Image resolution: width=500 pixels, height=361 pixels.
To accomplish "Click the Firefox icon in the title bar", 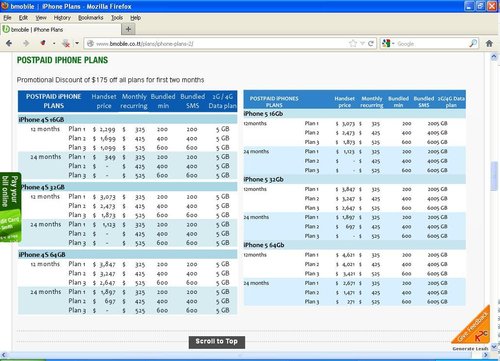I will 5,6.
